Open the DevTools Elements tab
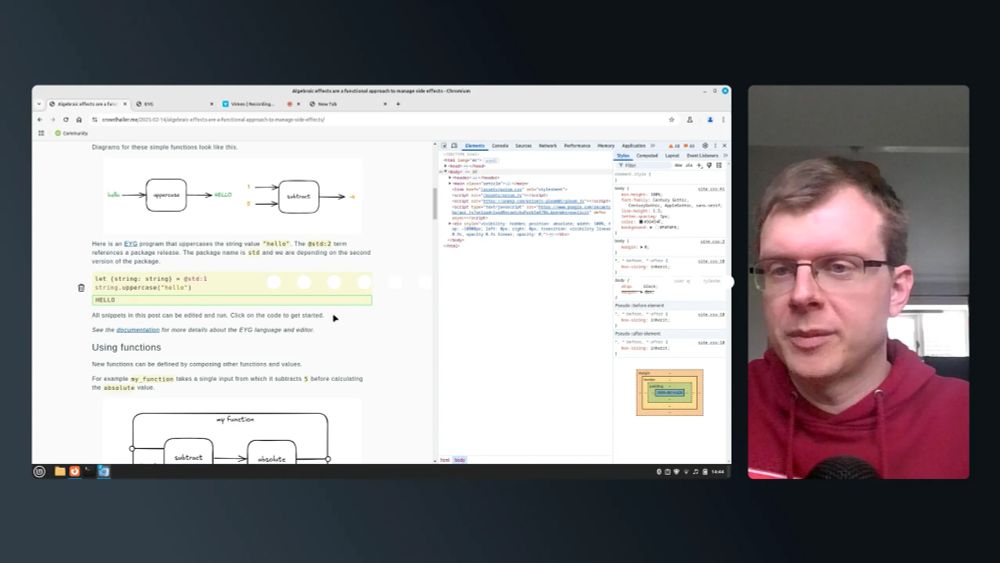This screenshot has width=1000, height=563. pyautogui.click(x=474, y=146)
